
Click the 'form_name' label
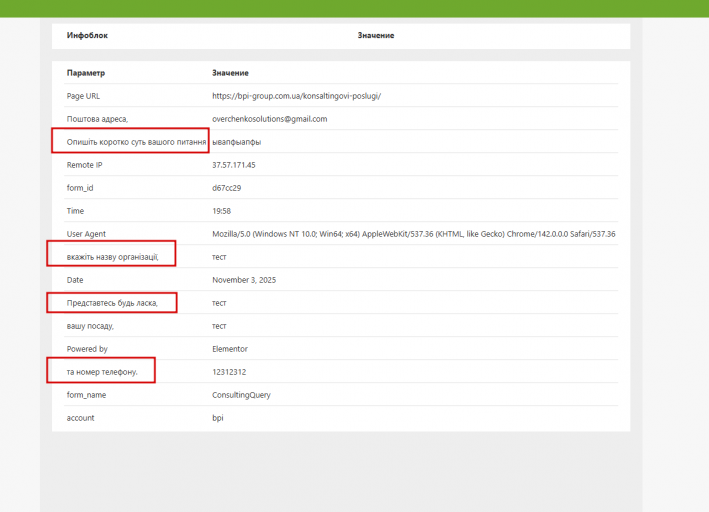click(x=86, y=395)
